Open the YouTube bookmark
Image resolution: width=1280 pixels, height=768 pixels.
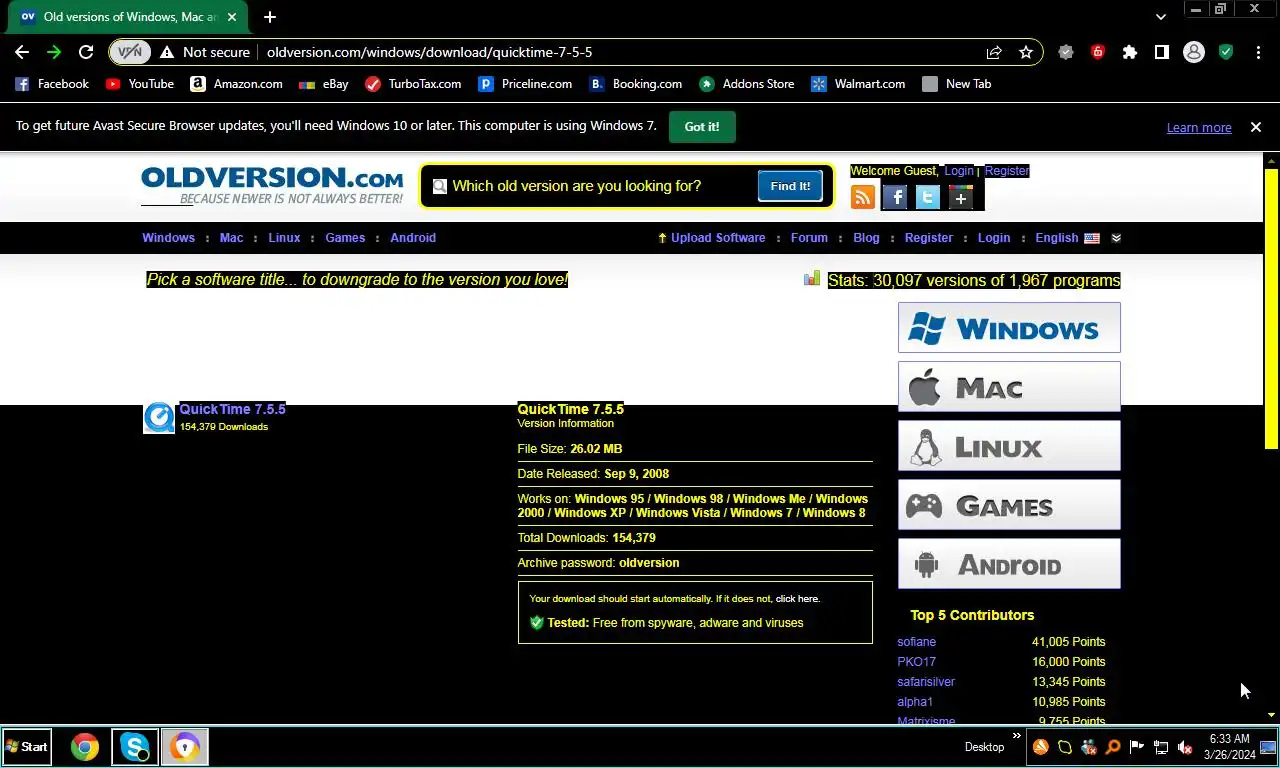pos(140,84)
